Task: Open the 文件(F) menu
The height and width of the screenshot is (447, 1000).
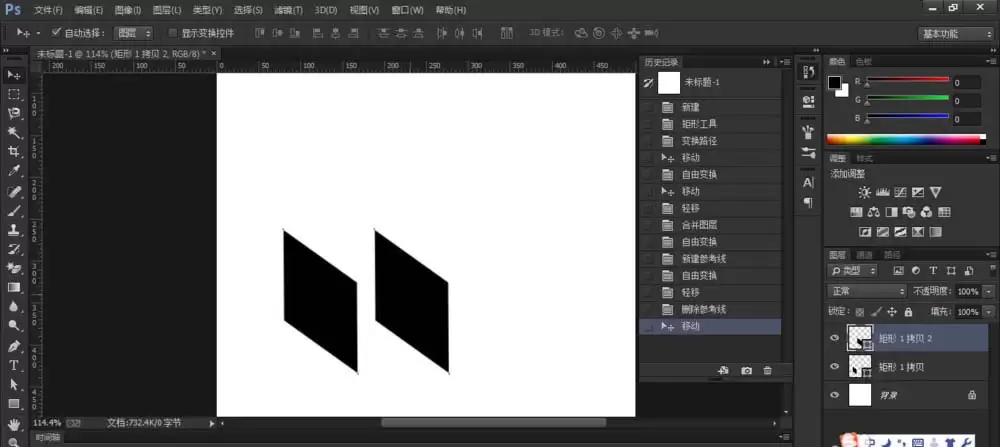Action: coord(48,10)
